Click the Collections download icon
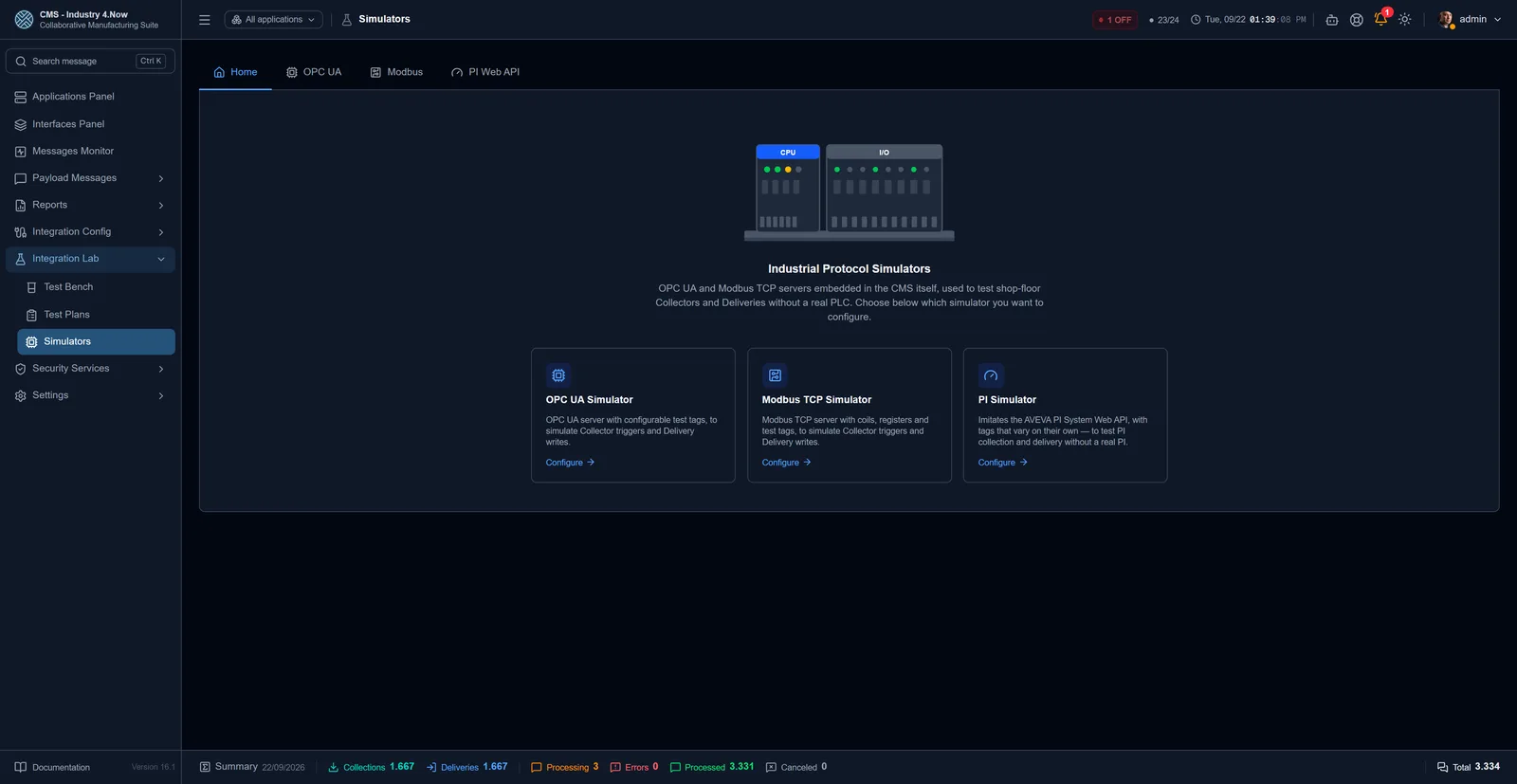 333,767
